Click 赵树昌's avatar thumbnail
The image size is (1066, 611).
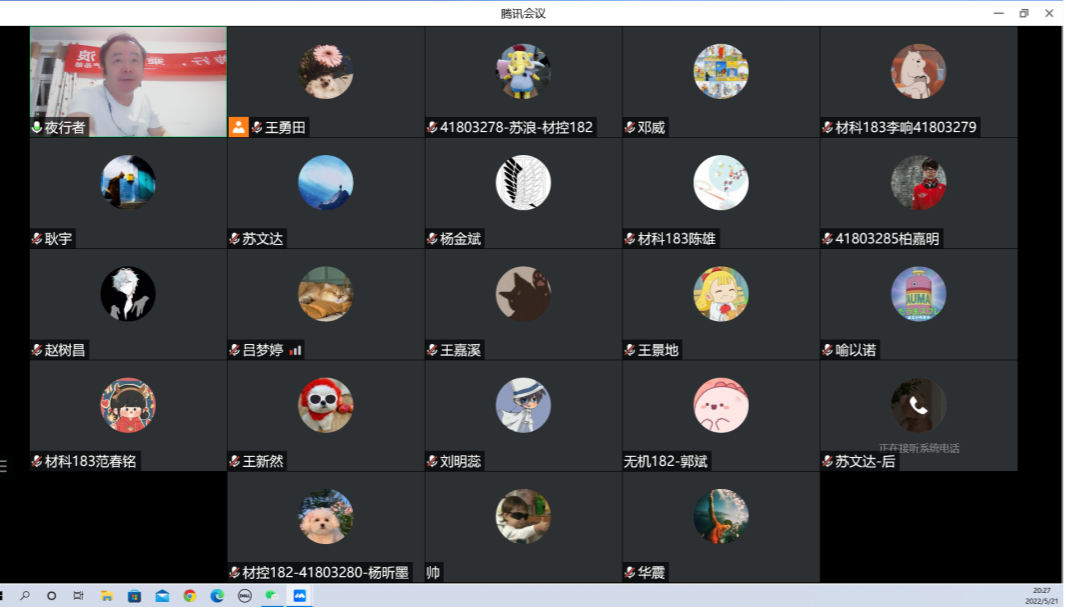pyautogui.click(x=127, y=293)
